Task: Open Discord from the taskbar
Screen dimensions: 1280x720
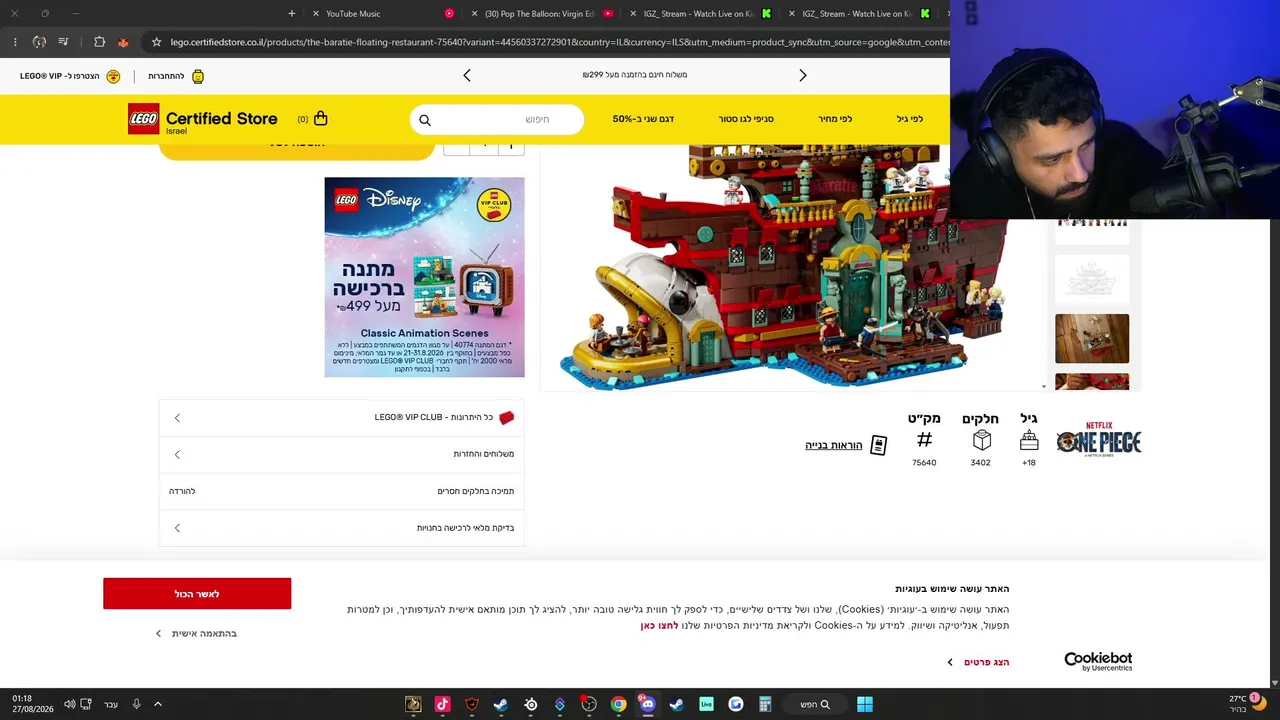Action: 647,704
